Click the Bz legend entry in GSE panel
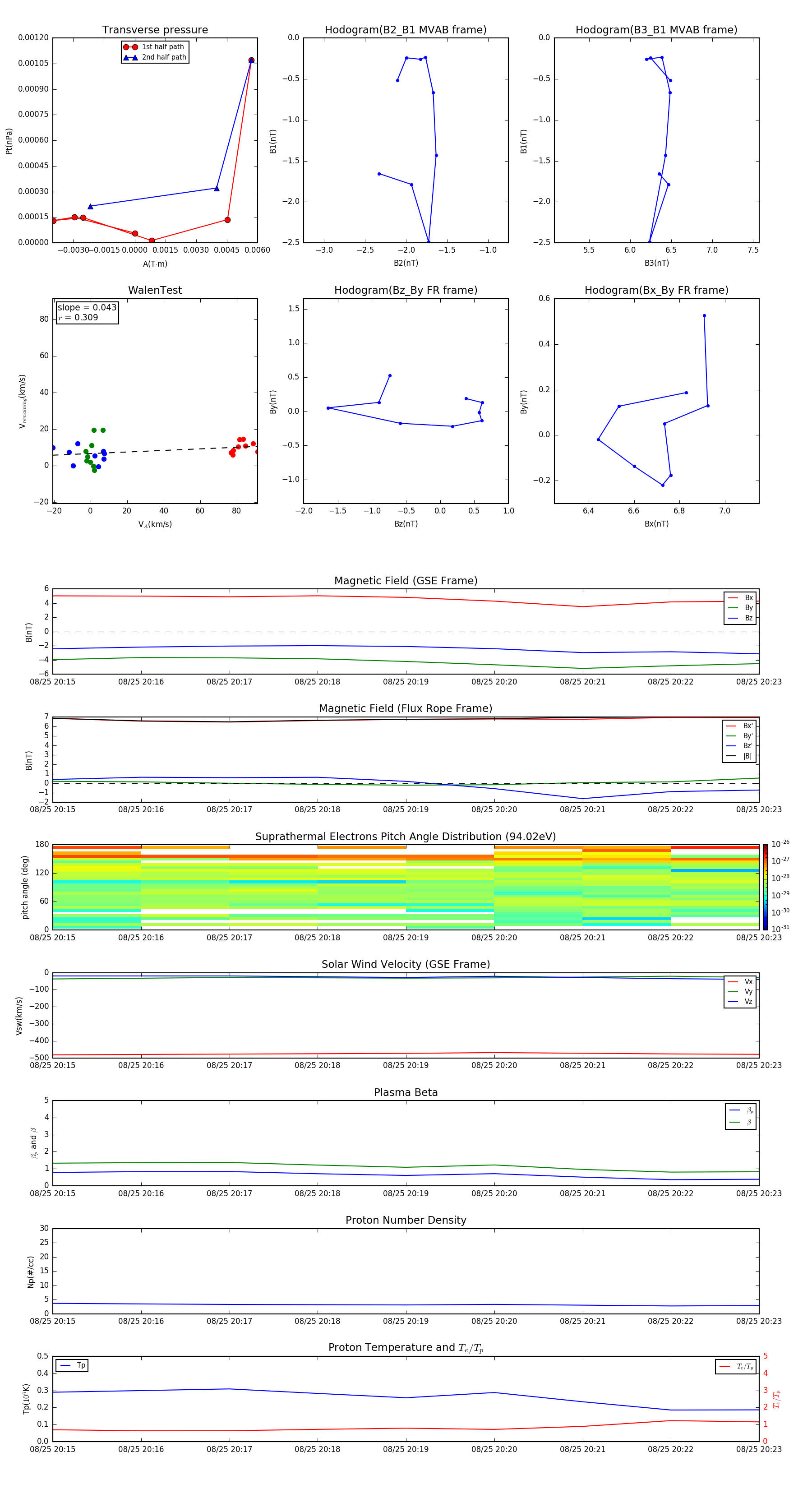The height and width of the screenshot is (1489, 812). coord(740,618)
